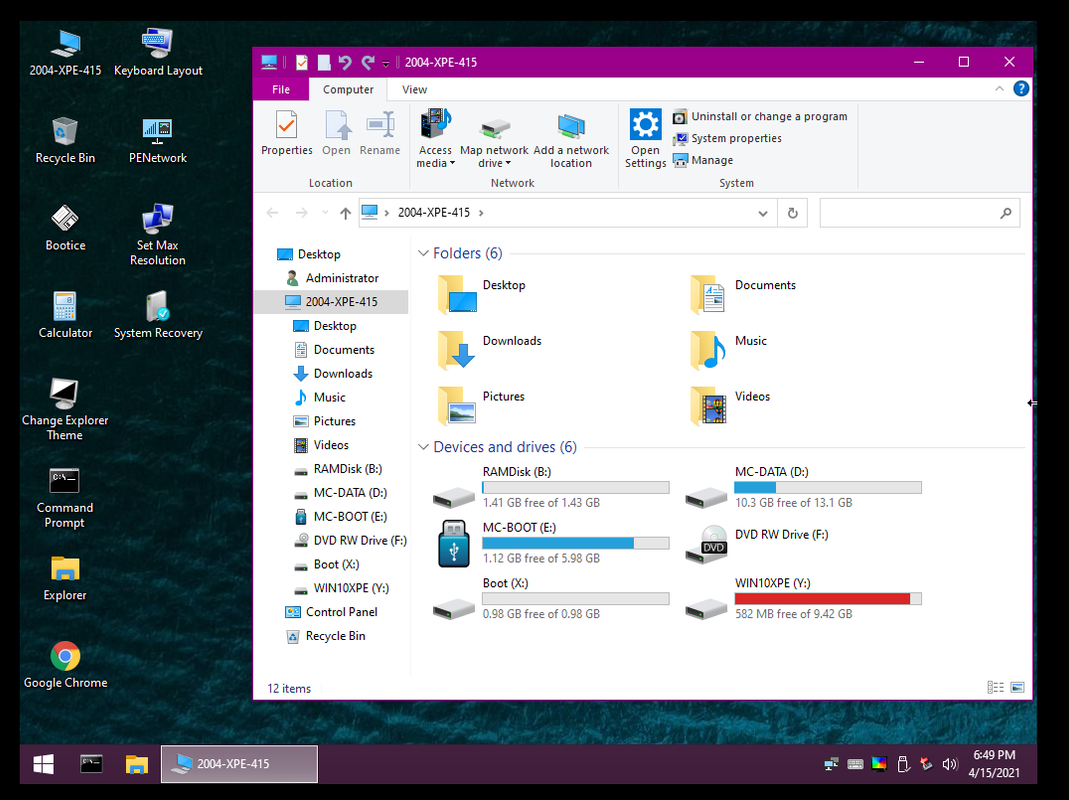Switch to Details view in status bar
This screenshot has height=800, width=1069.
[x=995, y=687]
